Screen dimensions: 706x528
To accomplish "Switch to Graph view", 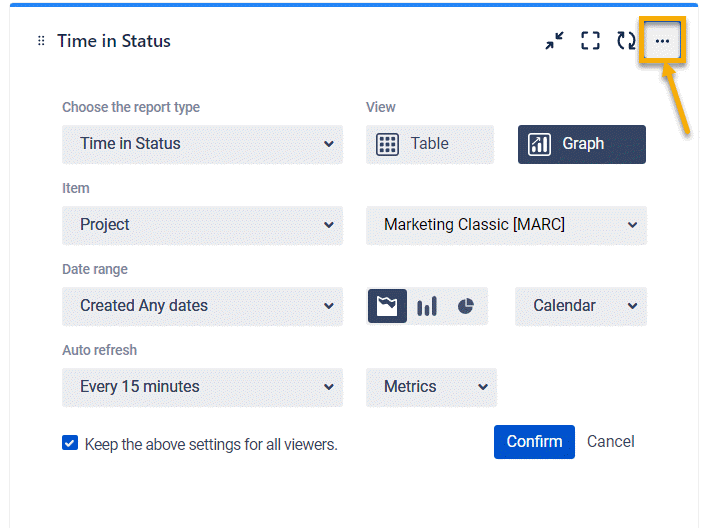I will pos(581,144).
